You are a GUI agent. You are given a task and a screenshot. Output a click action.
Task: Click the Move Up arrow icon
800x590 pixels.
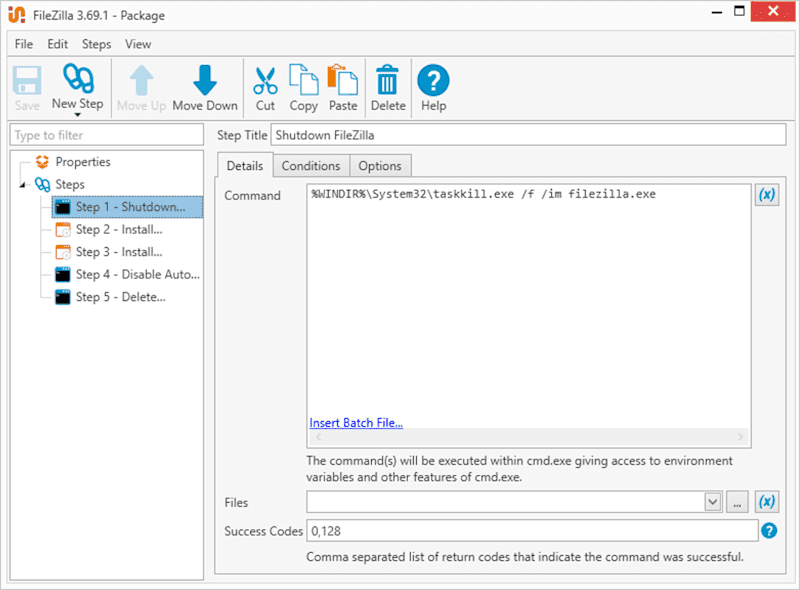(141, 80)
